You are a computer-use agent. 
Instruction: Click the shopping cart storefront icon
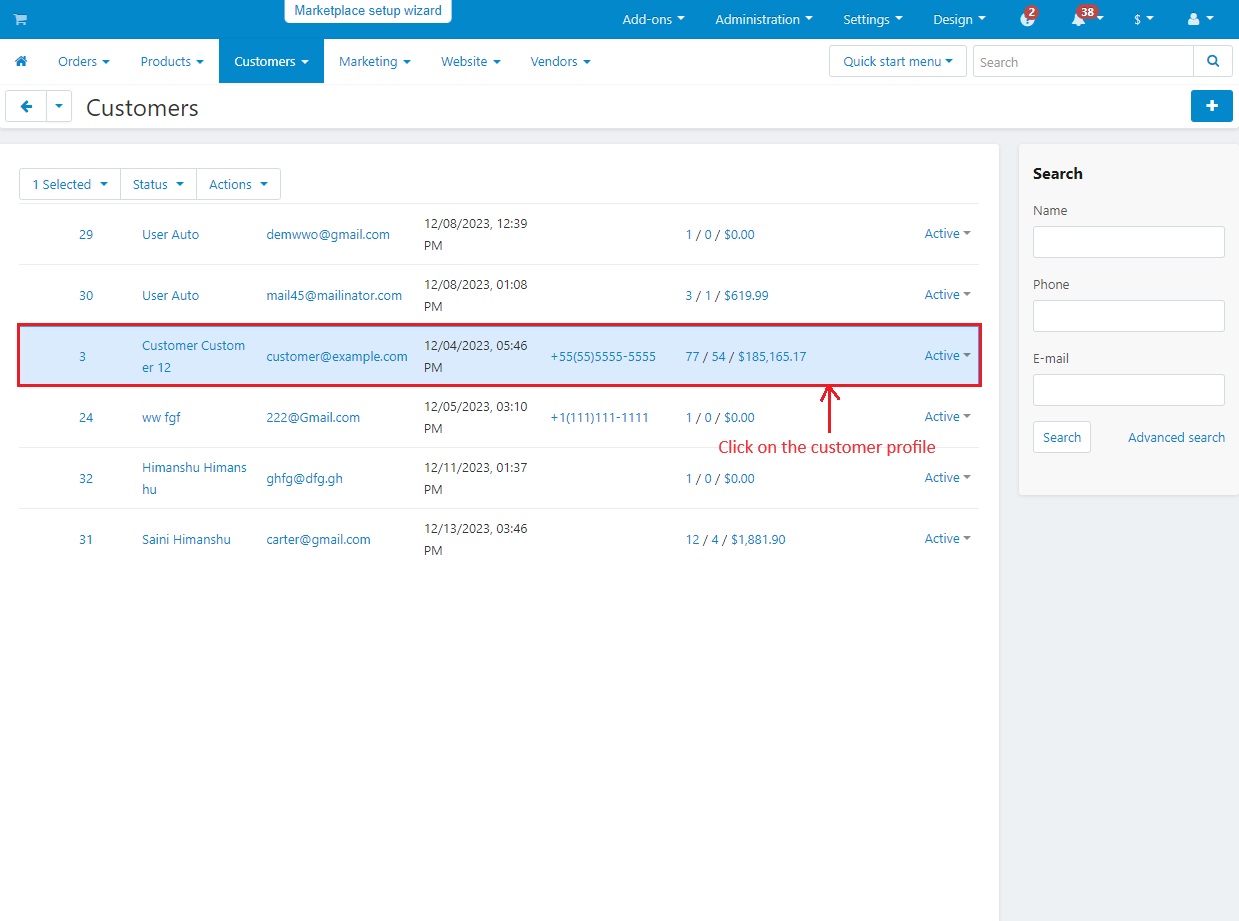(20, 19)
